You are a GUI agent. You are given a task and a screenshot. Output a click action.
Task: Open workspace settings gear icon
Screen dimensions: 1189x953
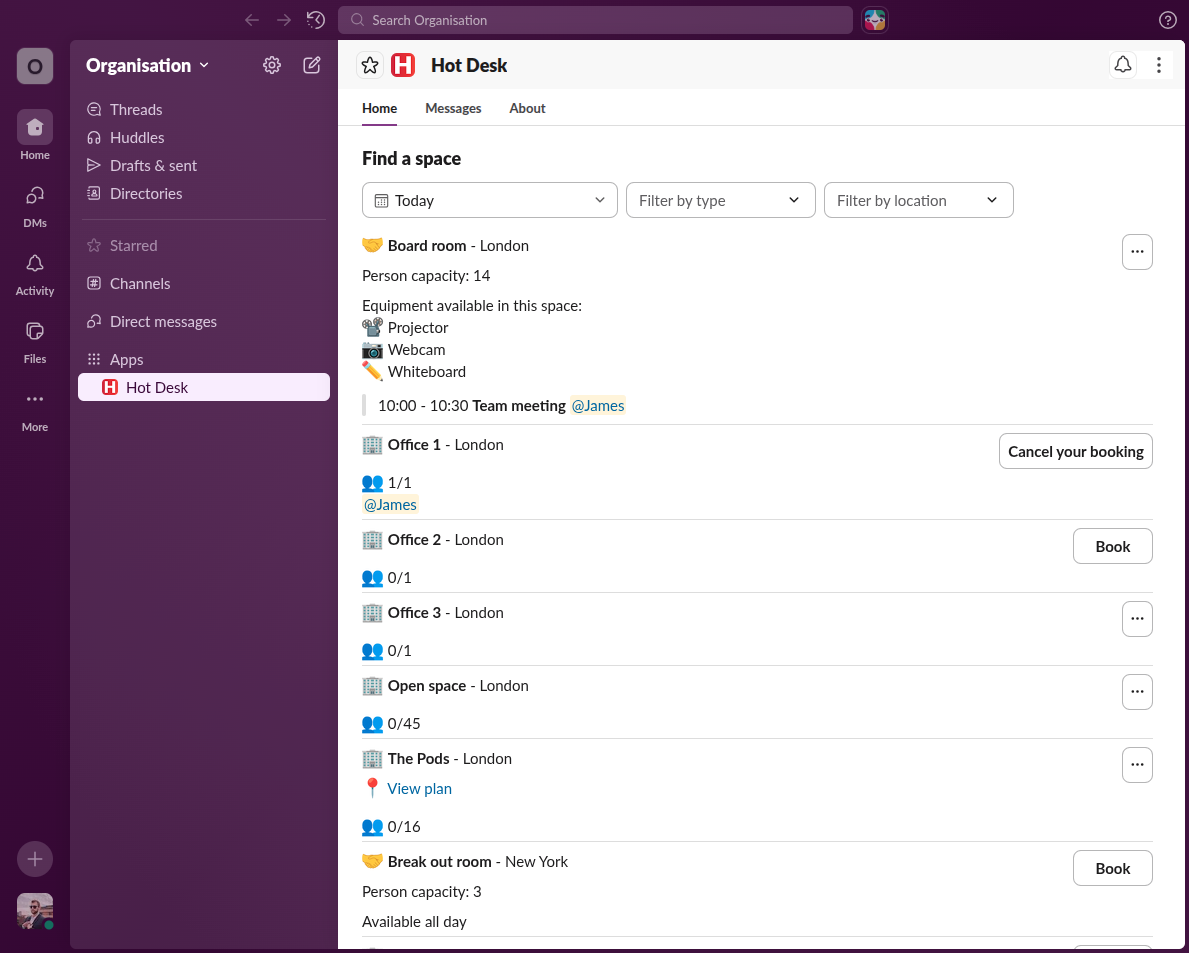point(271,65)
